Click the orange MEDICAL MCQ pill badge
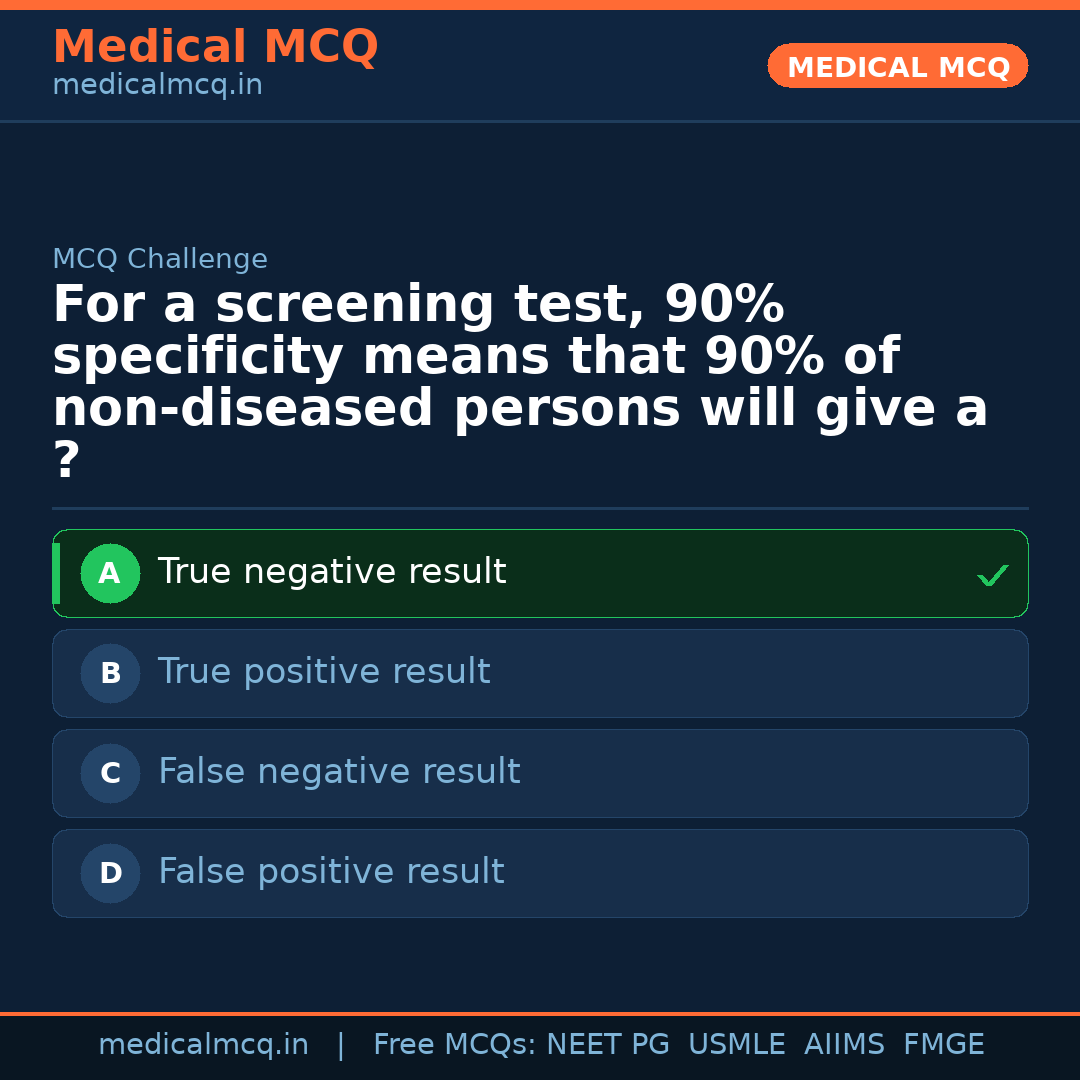This screenshot has height=1080, width=1080. (897, 66)
